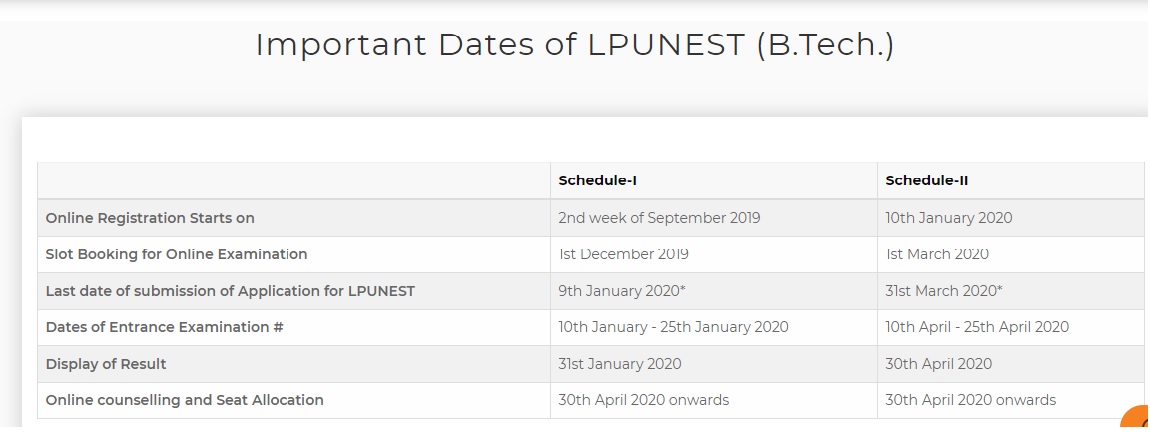Click Online counselling and Seat Allocation label
1150x433 pixels.
pyautogui.click(x=185, y=400)
